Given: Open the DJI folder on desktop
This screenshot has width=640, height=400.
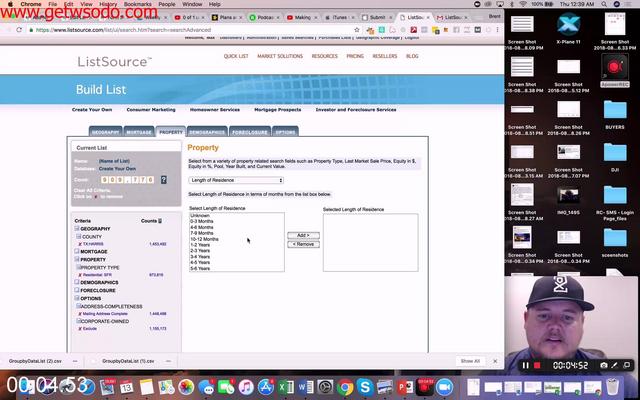Looking at the screenshot, I should [615, 152].
